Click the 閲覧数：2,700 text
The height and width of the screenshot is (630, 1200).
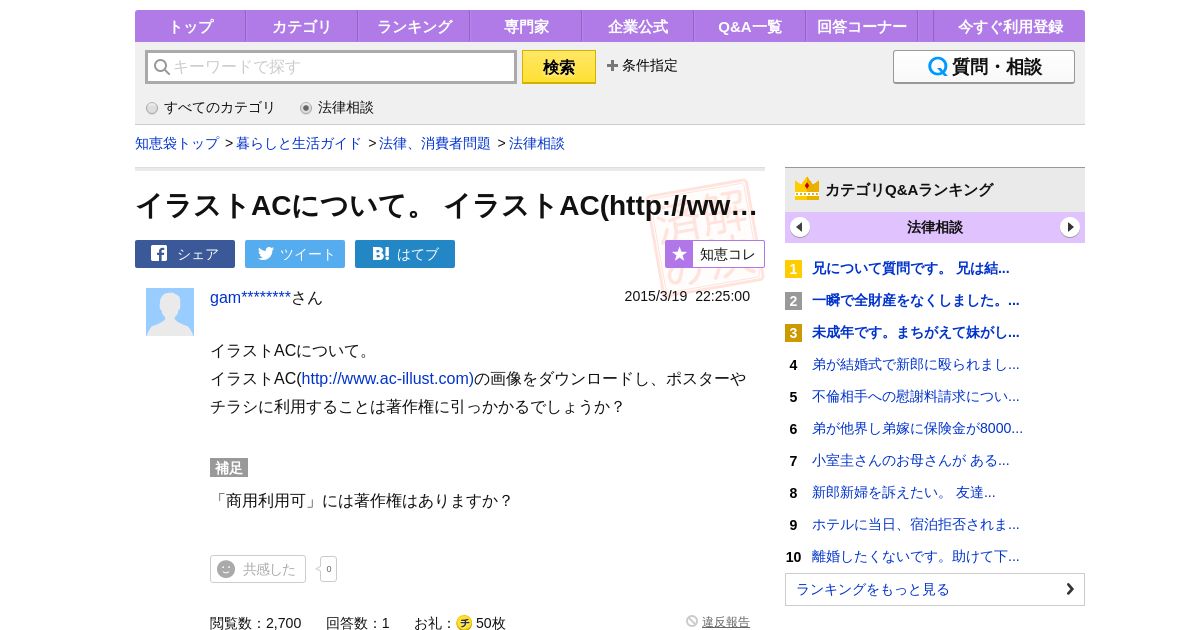255,622
